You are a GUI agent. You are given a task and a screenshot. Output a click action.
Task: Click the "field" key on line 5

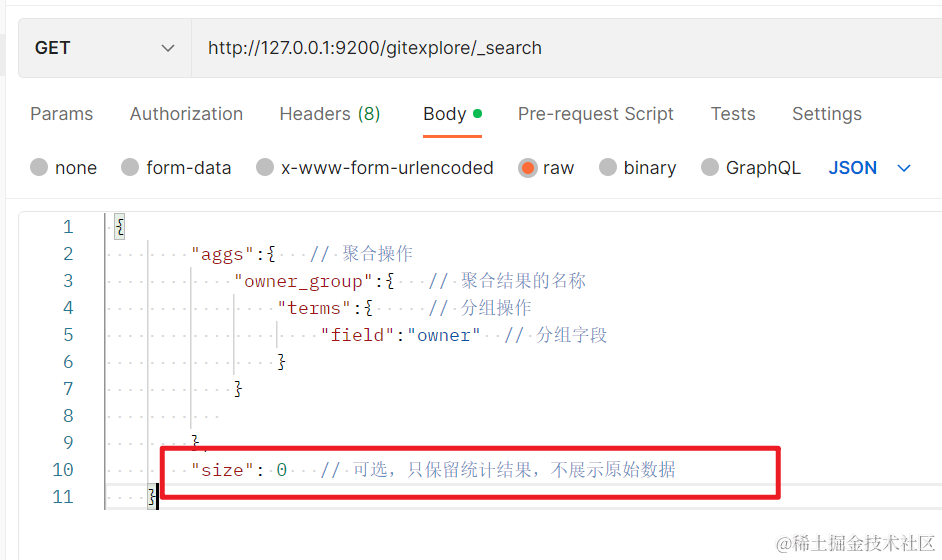(x=357, y=335)
